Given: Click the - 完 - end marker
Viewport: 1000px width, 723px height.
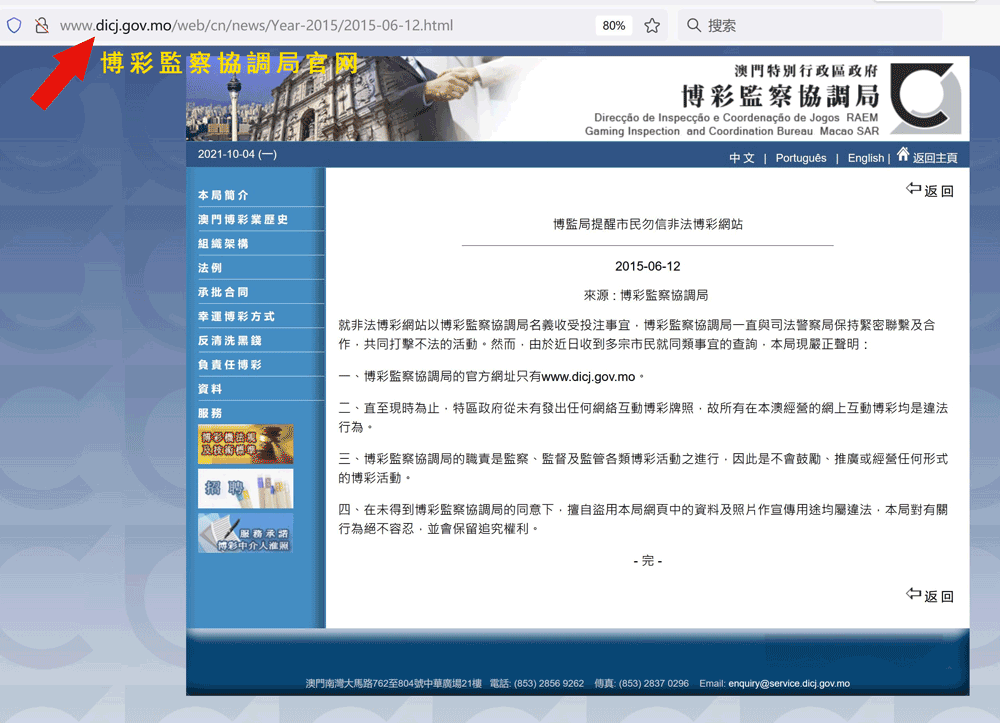Looking at the screenshot, I should pyautogui.click(x=647, y=560).
